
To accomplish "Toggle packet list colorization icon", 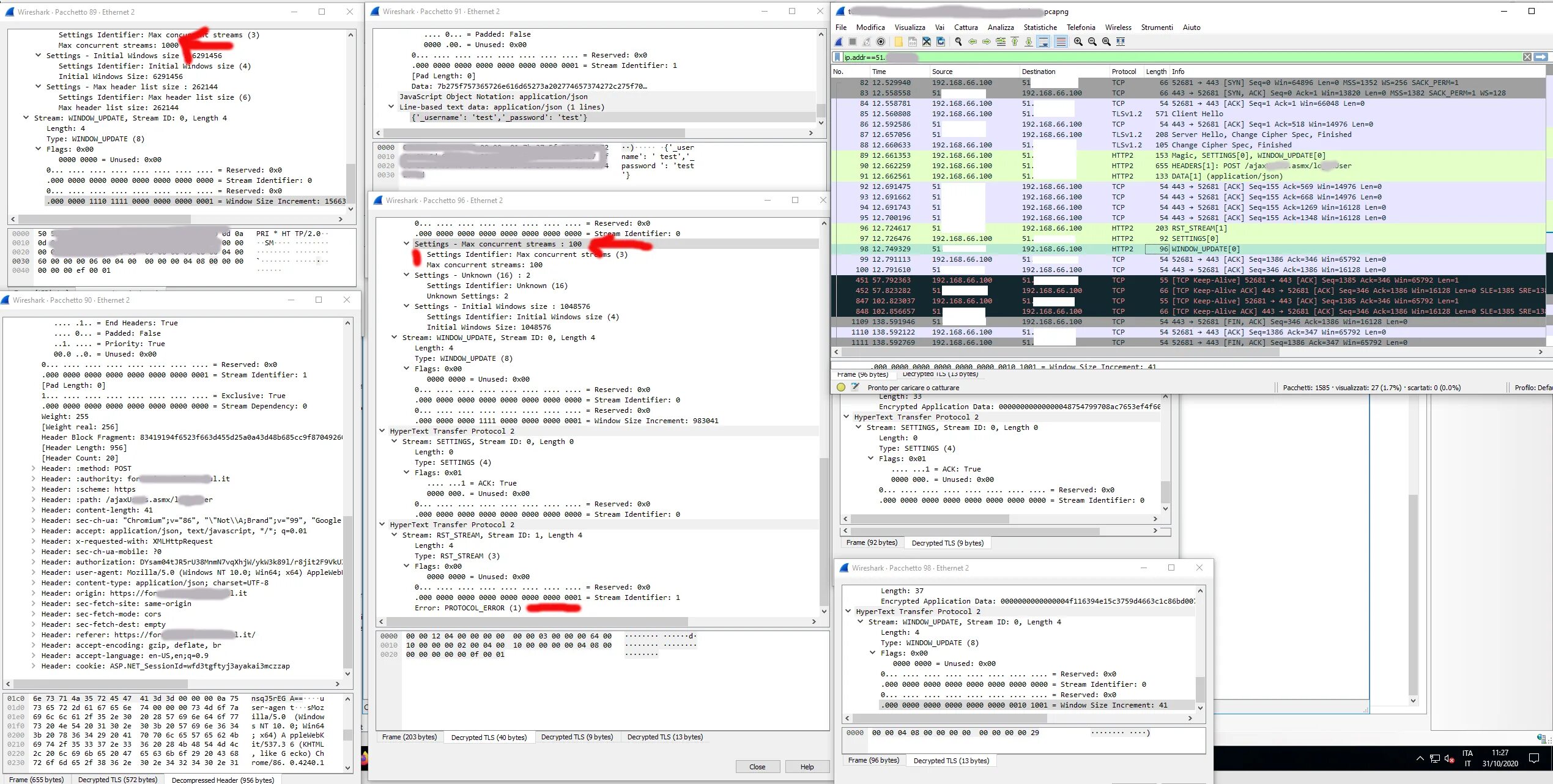I will click(1061, 42).
